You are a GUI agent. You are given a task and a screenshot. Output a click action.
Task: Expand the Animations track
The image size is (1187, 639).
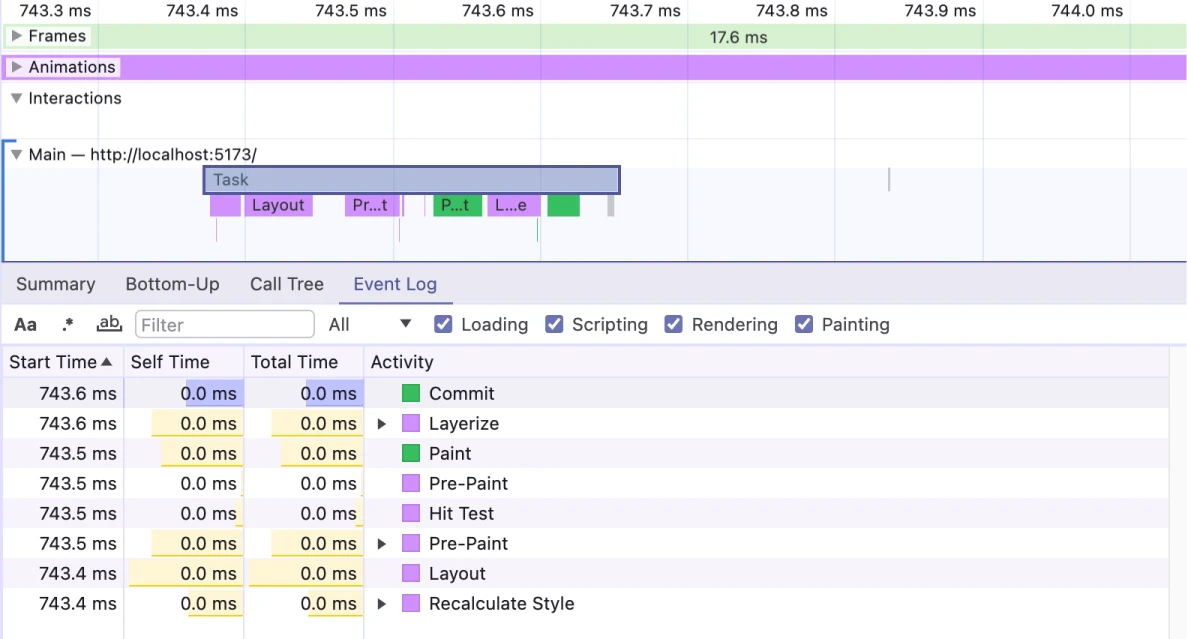[16, 67]
